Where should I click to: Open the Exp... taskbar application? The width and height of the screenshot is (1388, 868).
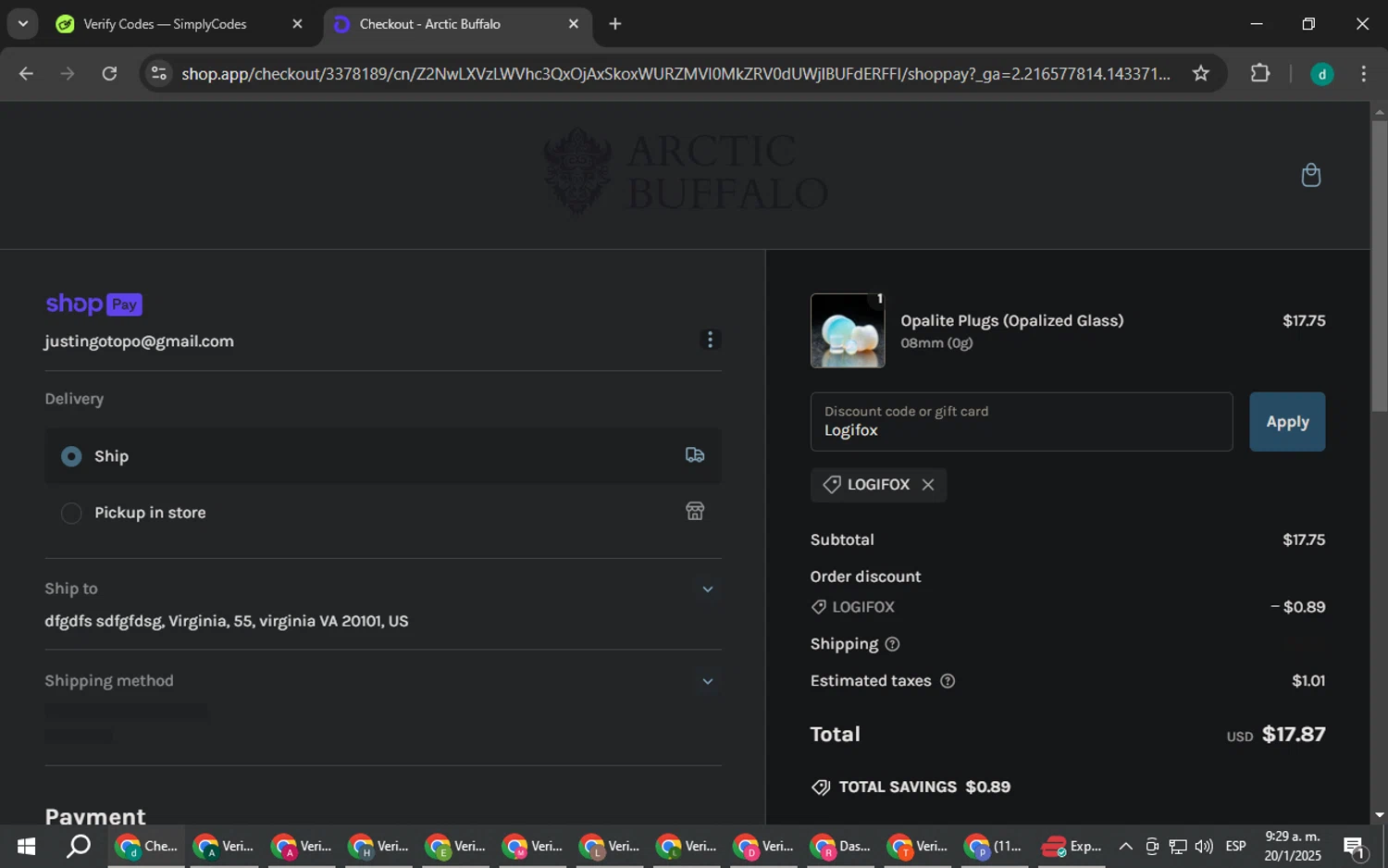tap(1072, 846)
